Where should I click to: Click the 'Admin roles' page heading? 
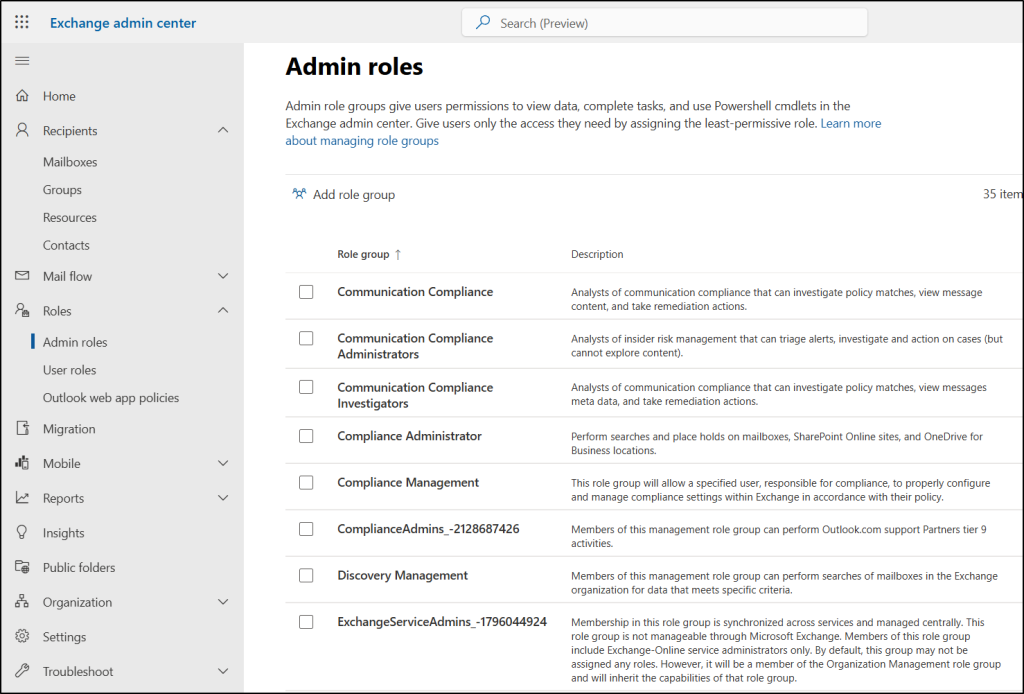point(354,67)
